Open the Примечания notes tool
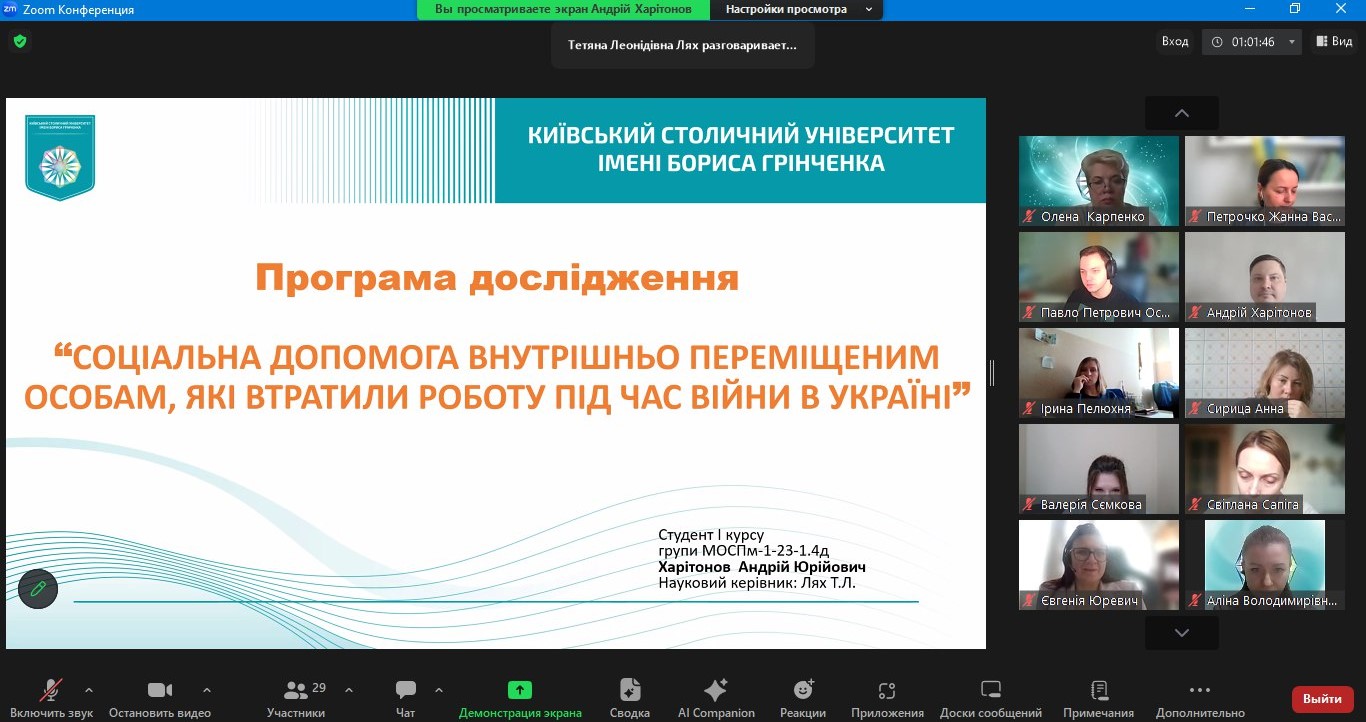 (1098, 698)
